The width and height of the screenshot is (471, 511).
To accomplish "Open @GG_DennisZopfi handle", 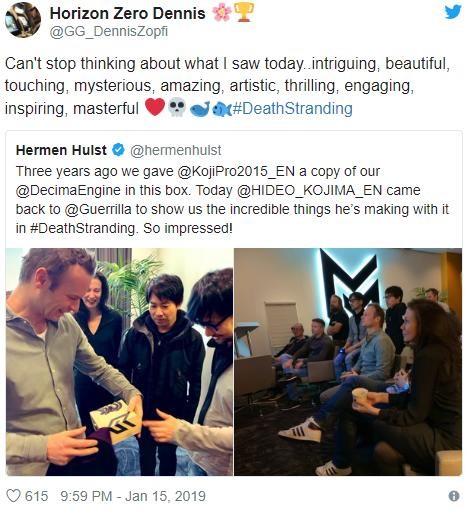I will point(108,32).
